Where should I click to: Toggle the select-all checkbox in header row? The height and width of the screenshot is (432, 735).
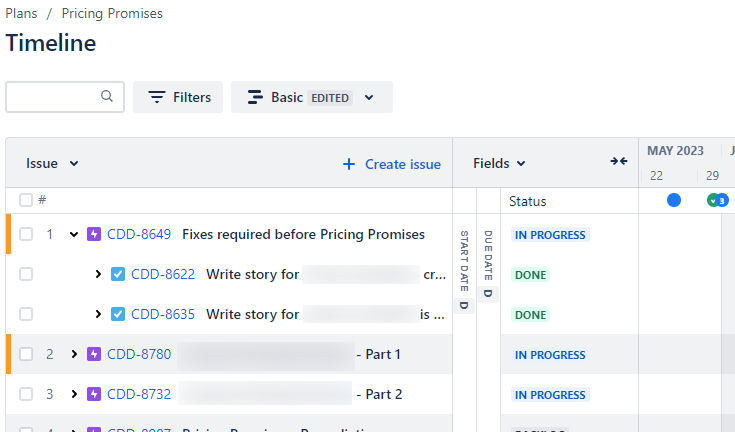[x=26, y=200]
